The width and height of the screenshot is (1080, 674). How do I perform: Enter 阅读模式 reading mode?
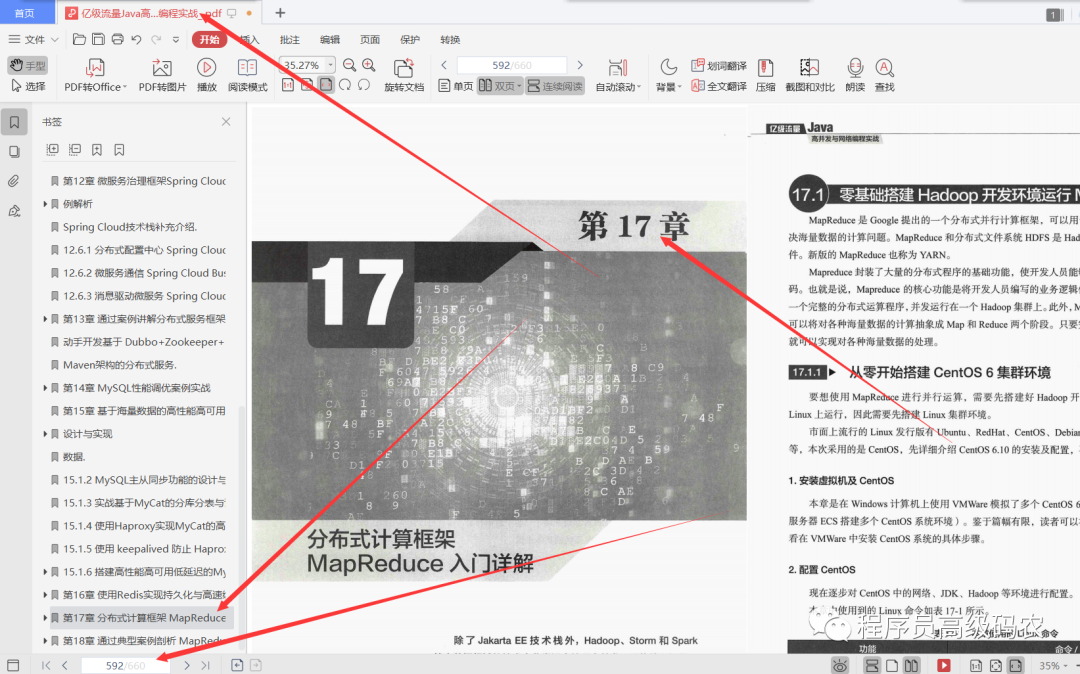pos(247,67)
